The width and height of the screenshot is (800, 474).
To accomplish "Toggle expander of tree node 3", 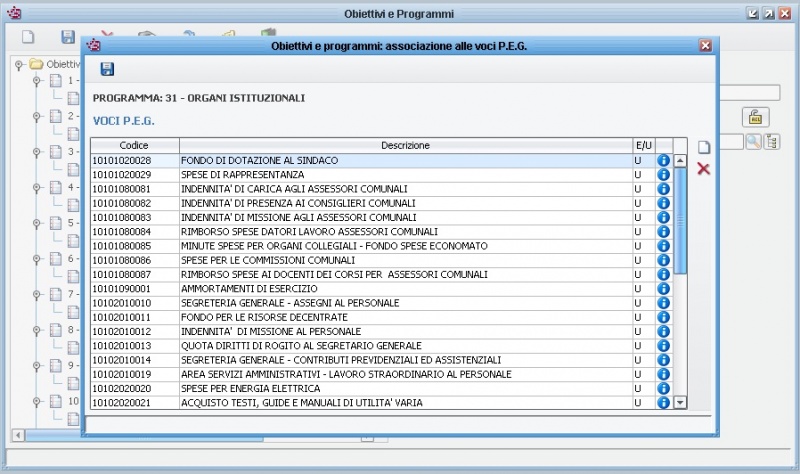I will (37, 152).
